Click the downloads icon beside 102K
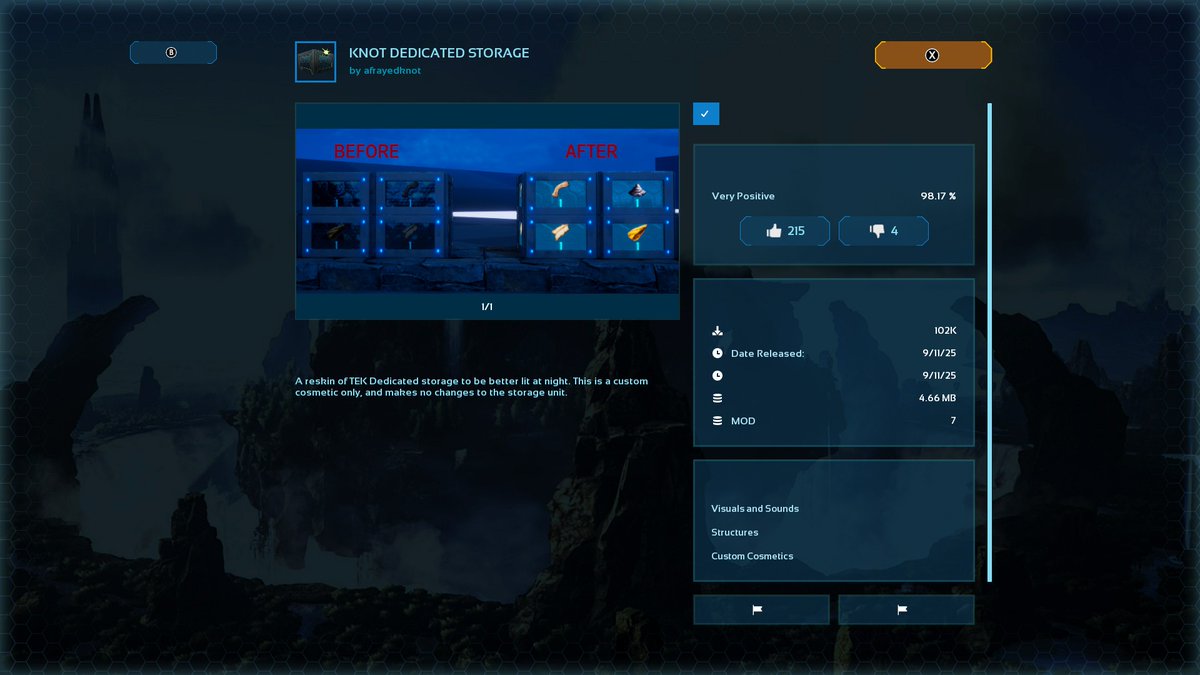 point(717,331)
